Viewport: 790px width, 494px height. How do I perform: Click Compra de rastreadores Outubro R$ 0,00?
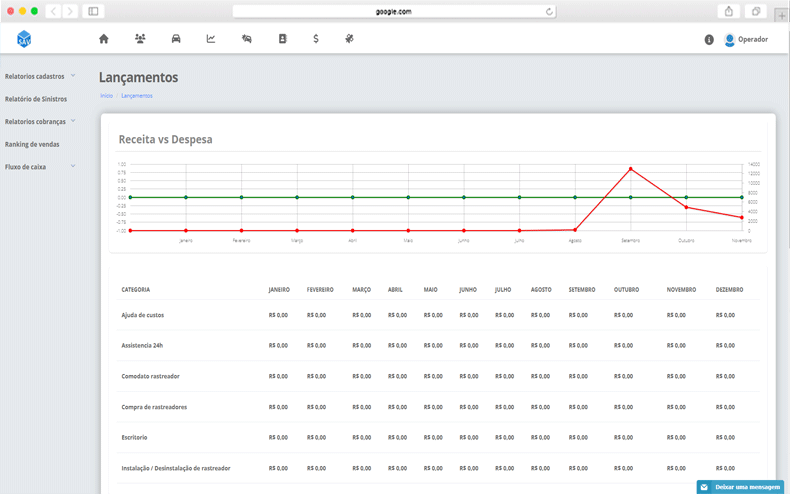click(623, 407)
